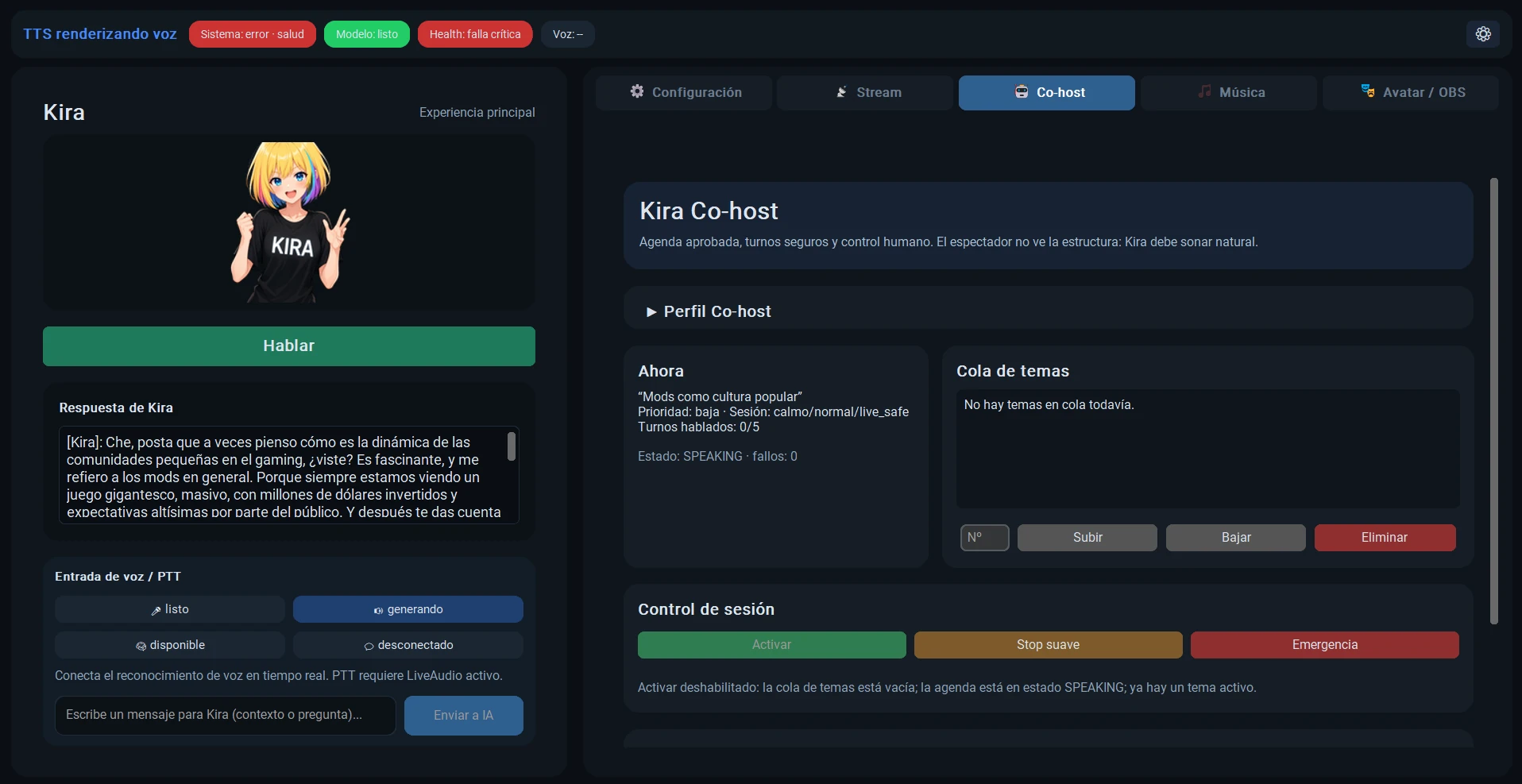Open the Configuración tab
The height and width of the screenshot is (784, 1522).
tap(684, 92)
